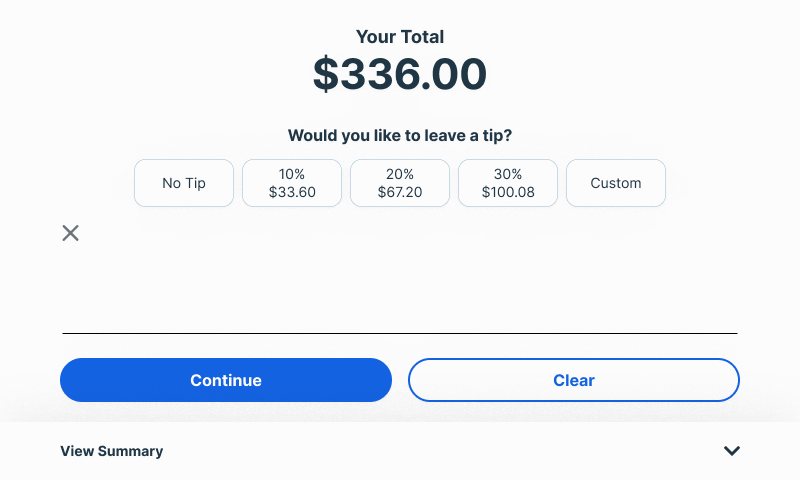Expand the View Summary section label
Screen dimensions: 800x480
[x=112, y=451]
